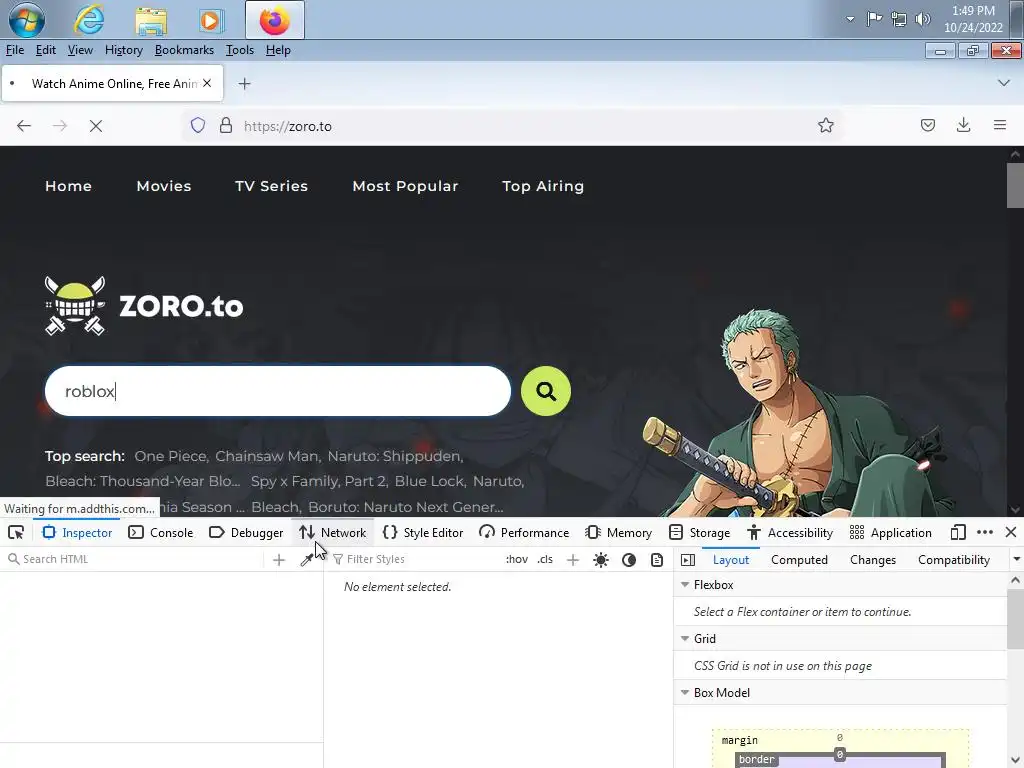Grab a color with the eyedropper

306,560
